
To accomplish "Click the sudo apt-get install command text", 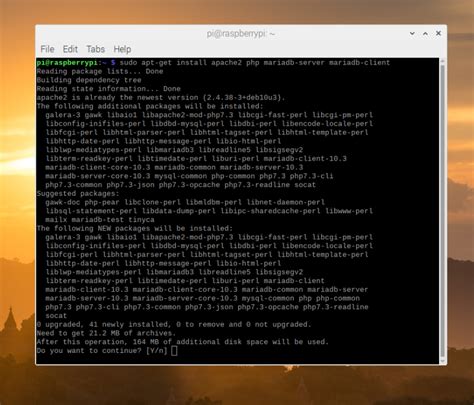I will 255,63.
